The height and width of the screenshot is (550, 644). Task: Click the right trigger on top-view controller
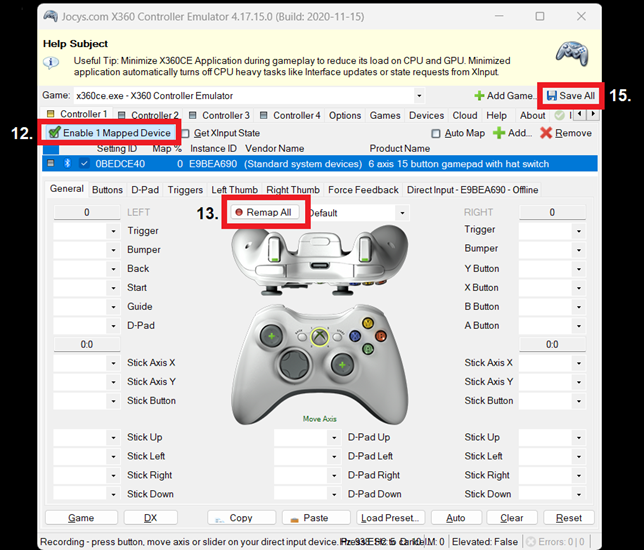365,250
